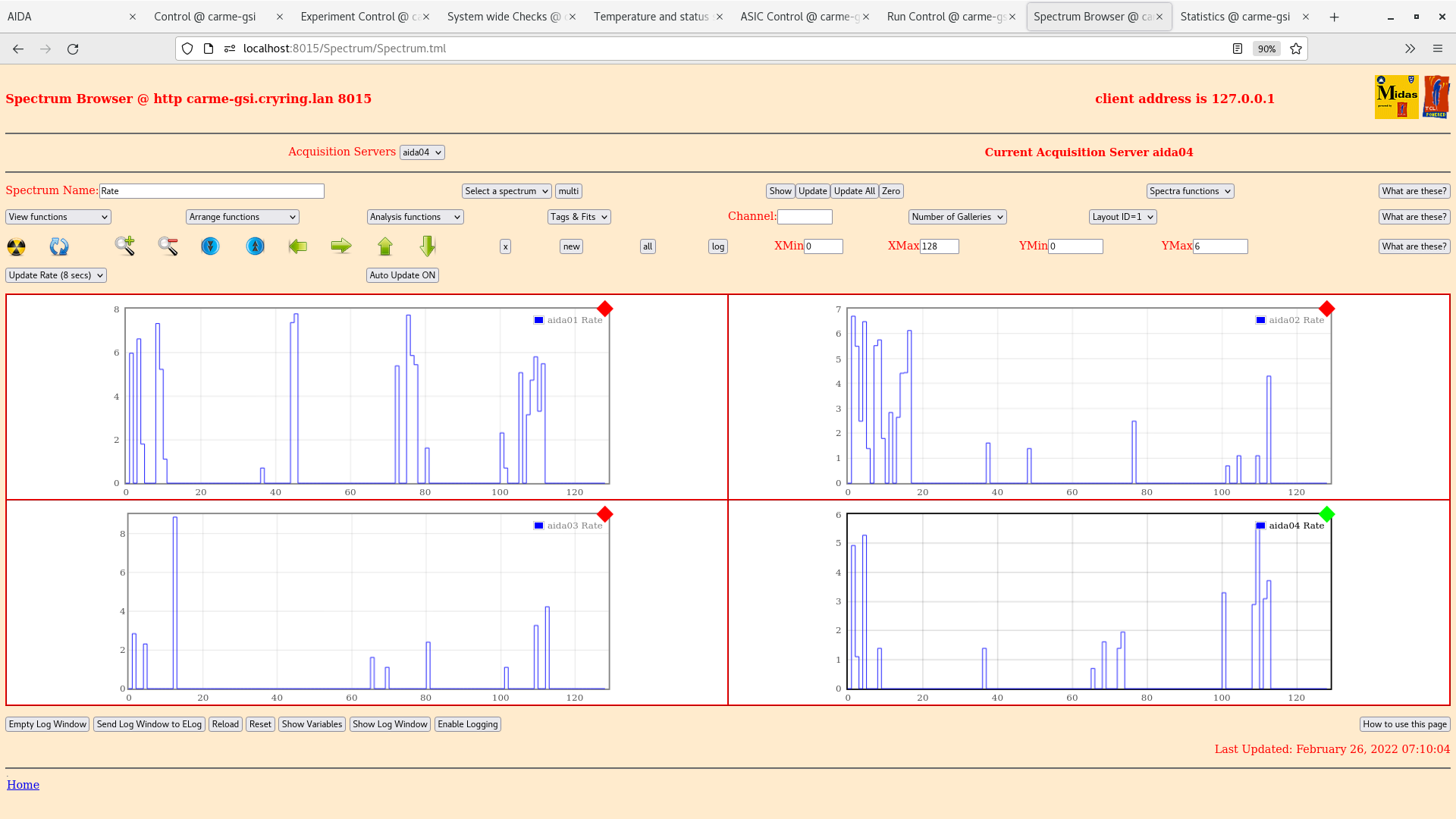Click the green left arrow icon
This screenshot has width=1456, height=819.
tap(298, 246)
